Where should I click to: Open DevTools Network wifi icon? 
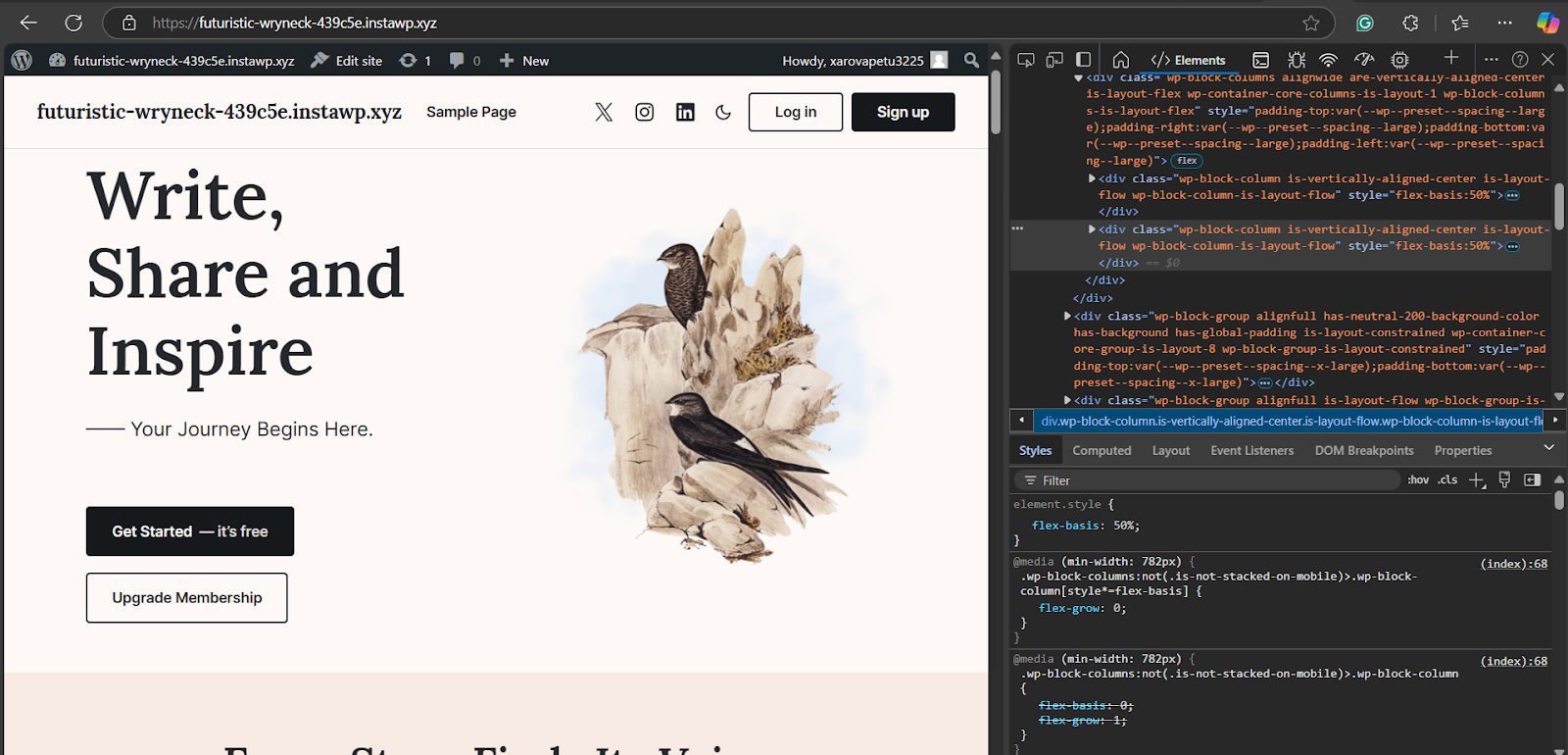(1328, 60)
